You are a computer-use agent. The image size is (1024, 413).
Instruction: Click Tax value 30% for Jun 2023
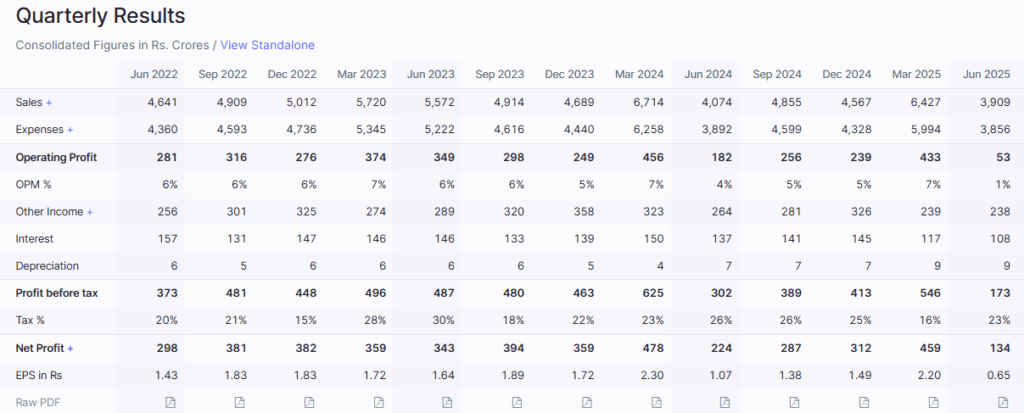click(x=444, y=321)
